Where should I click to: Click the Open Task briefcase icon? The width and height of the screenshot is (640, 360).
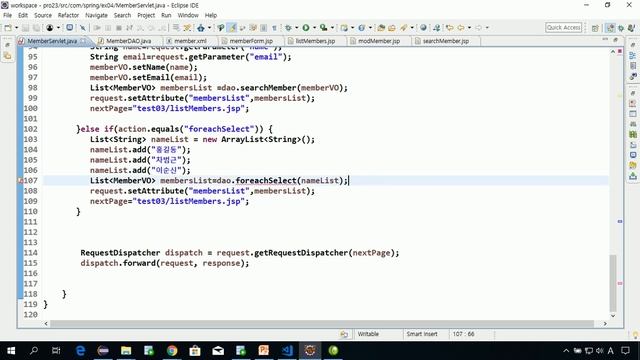click(x=392, y=28)
